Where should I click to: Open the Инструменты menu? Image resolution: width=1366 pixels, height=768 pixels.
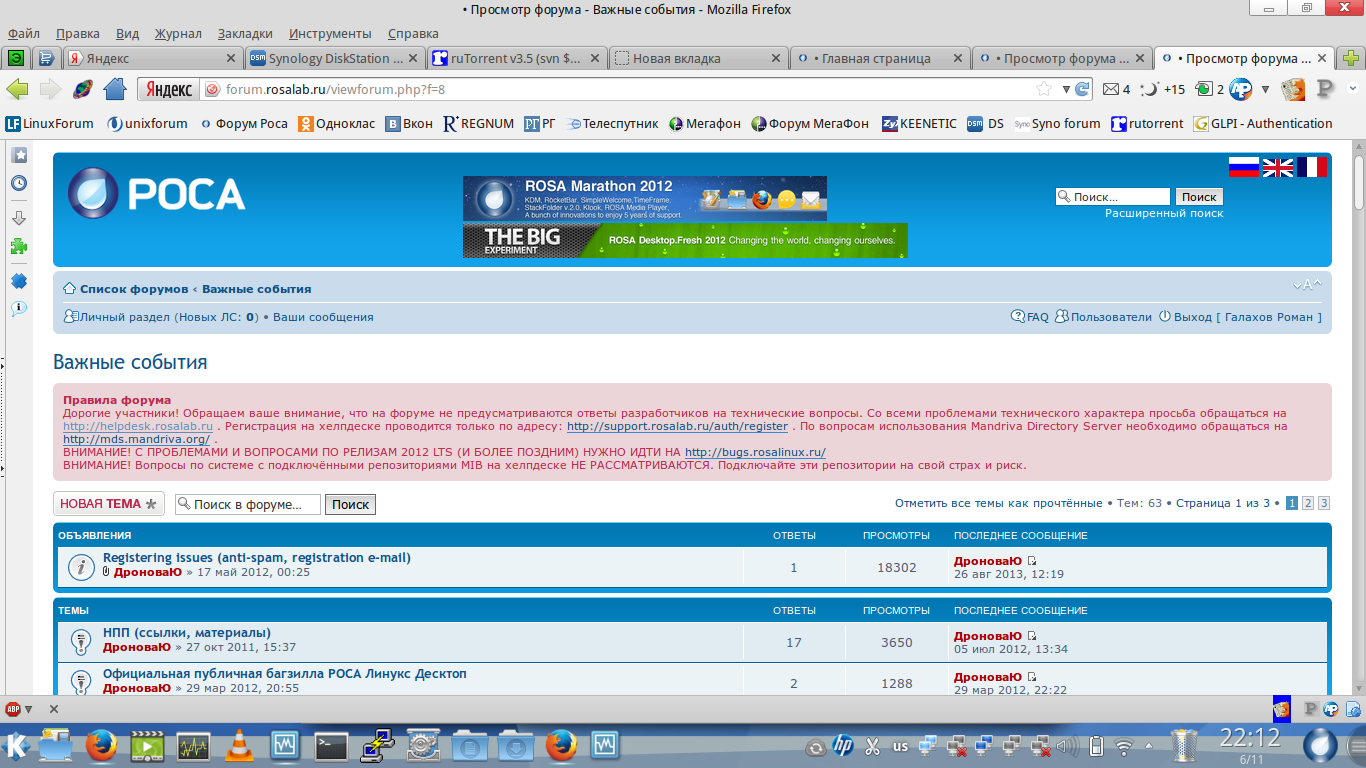330,34
